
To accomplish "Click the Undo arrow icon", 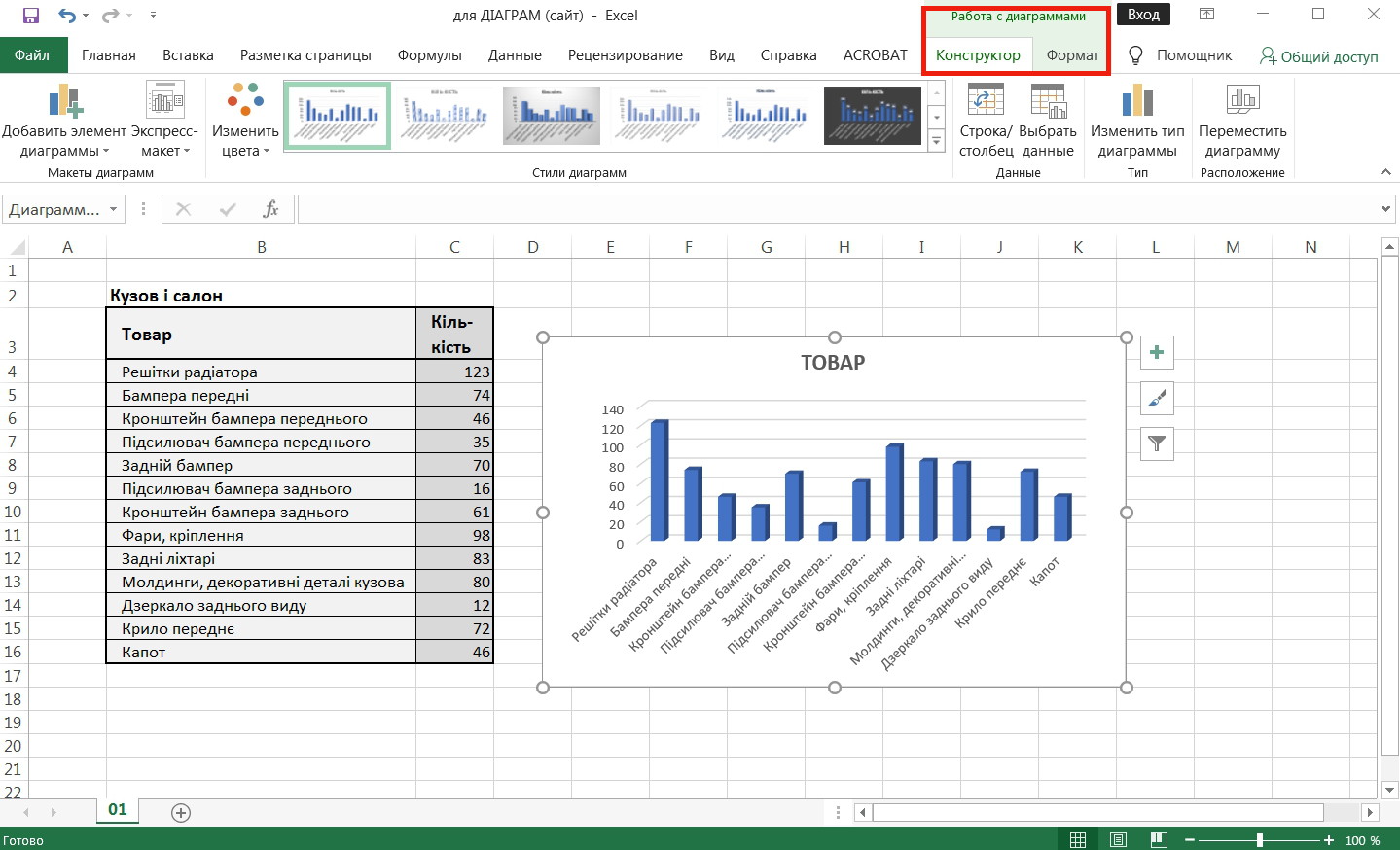I will [x=66, y=16].
